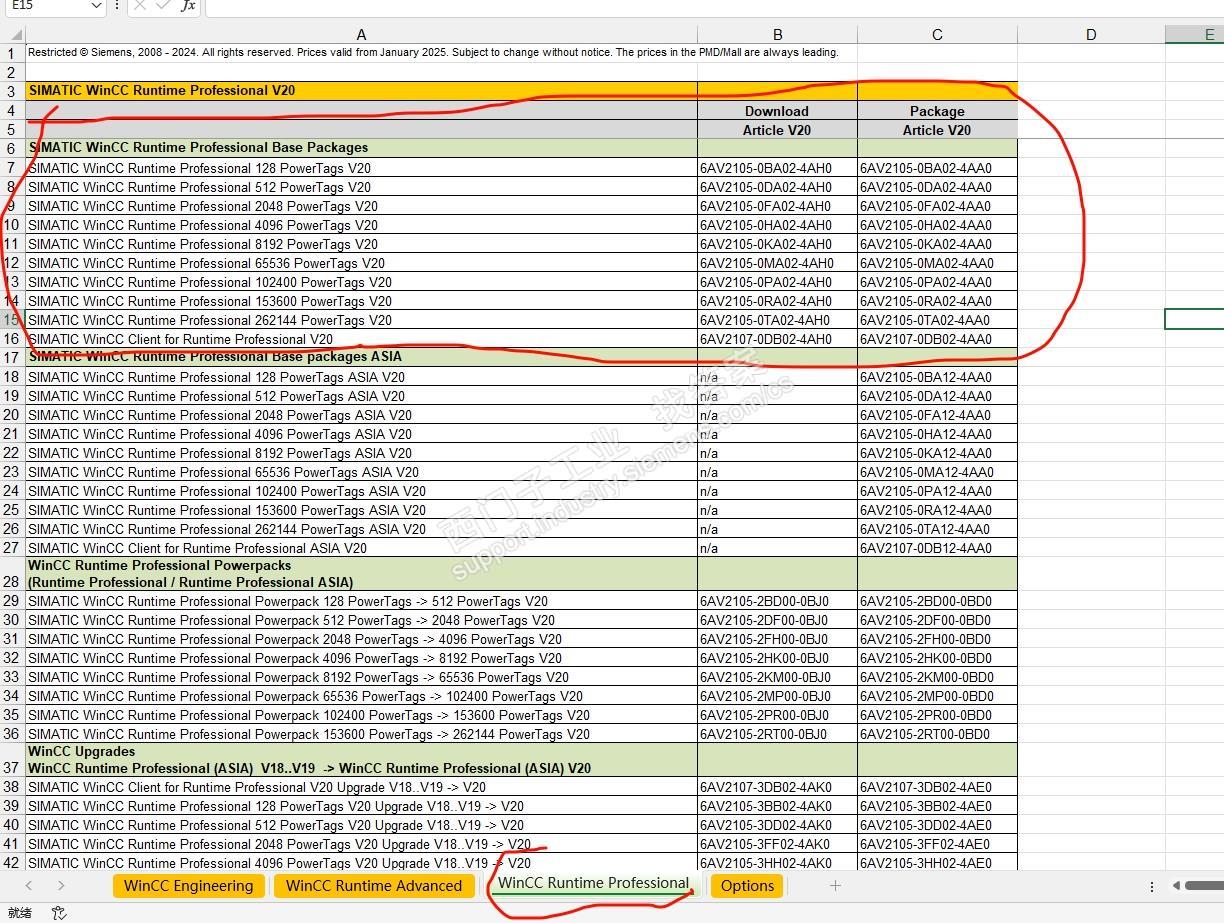Click the formula bar vertical dots handle
The height and width of the screenshot is (923, 1224).
click(x=117, y=6)
